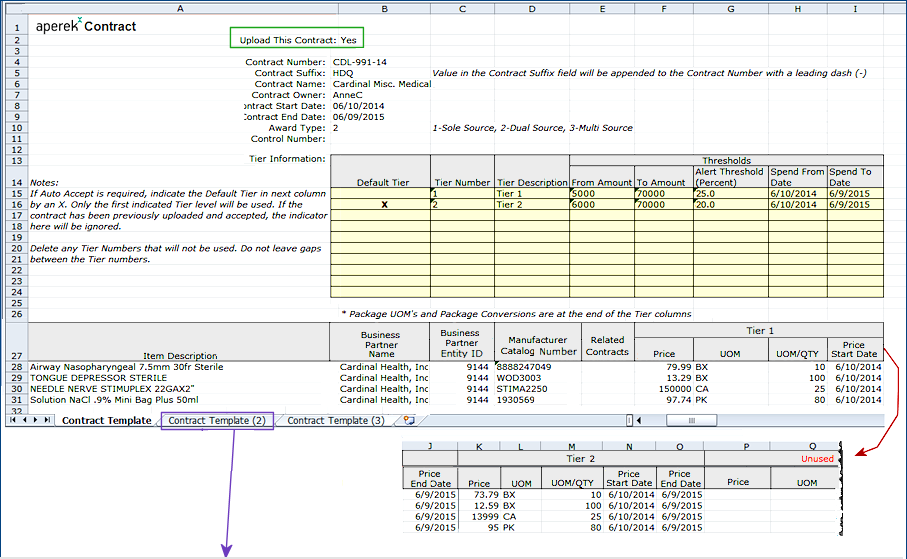Jump to last sheet navigation arrow
The image size is (907, 559).
point(47,421)
